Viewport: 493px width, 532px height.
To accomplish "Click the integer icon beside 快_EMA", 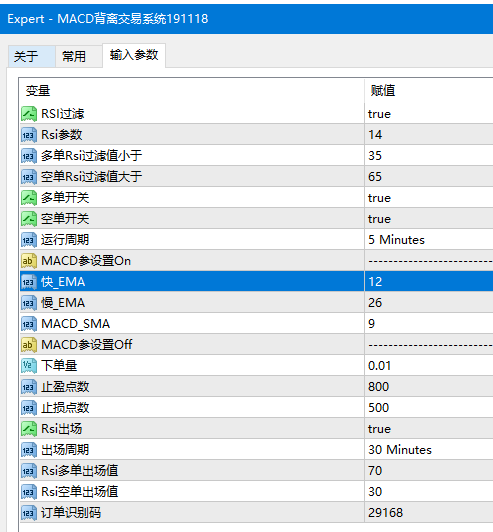I will (29, 282).
